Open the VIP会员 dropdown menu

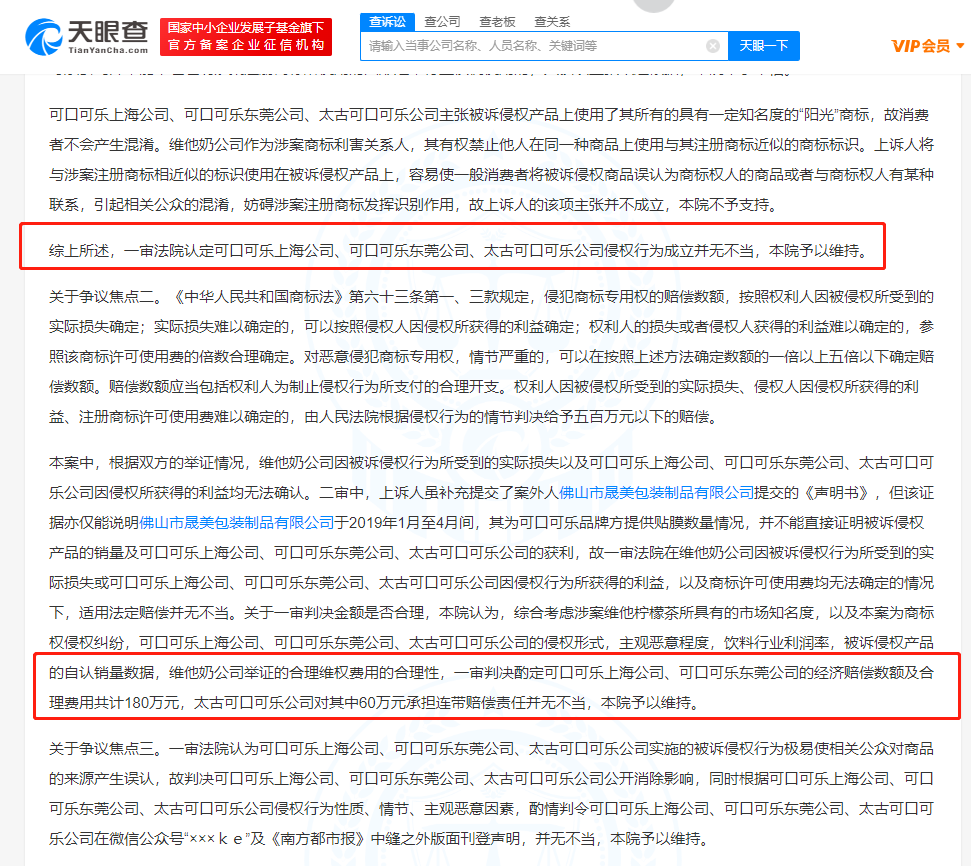coord(927,46)
